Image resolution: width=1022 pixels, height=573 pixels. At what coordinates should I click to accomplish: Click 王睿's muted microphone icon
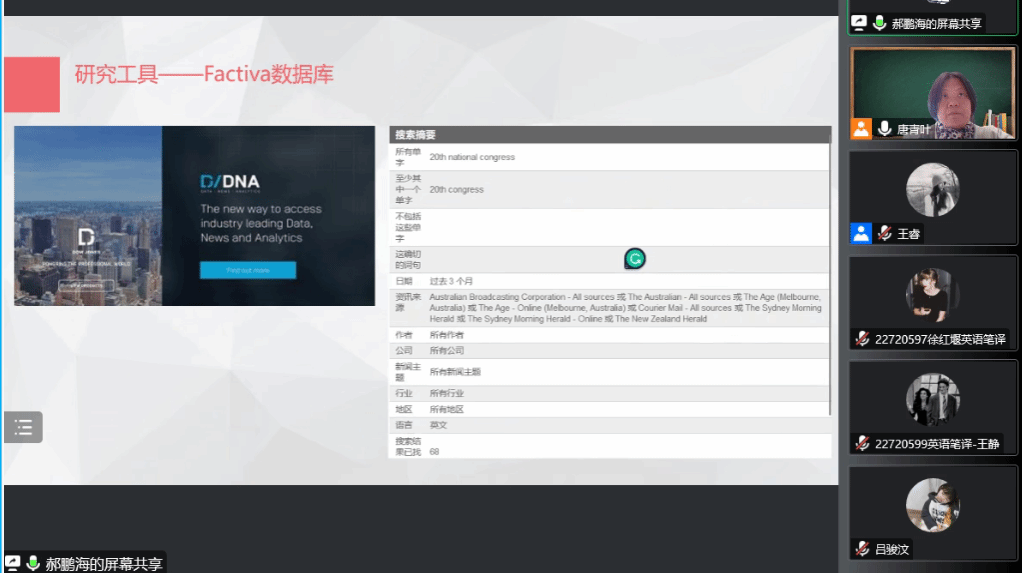pyautogui.click(x=884, y=233)
